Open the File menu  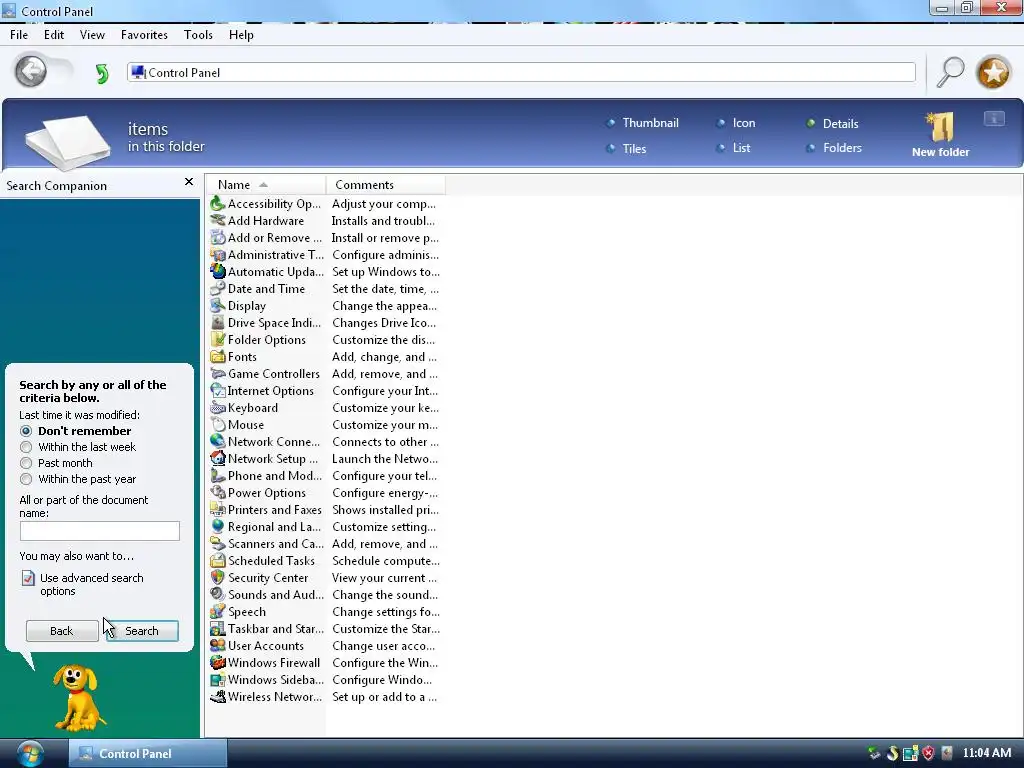pos(19,35)
